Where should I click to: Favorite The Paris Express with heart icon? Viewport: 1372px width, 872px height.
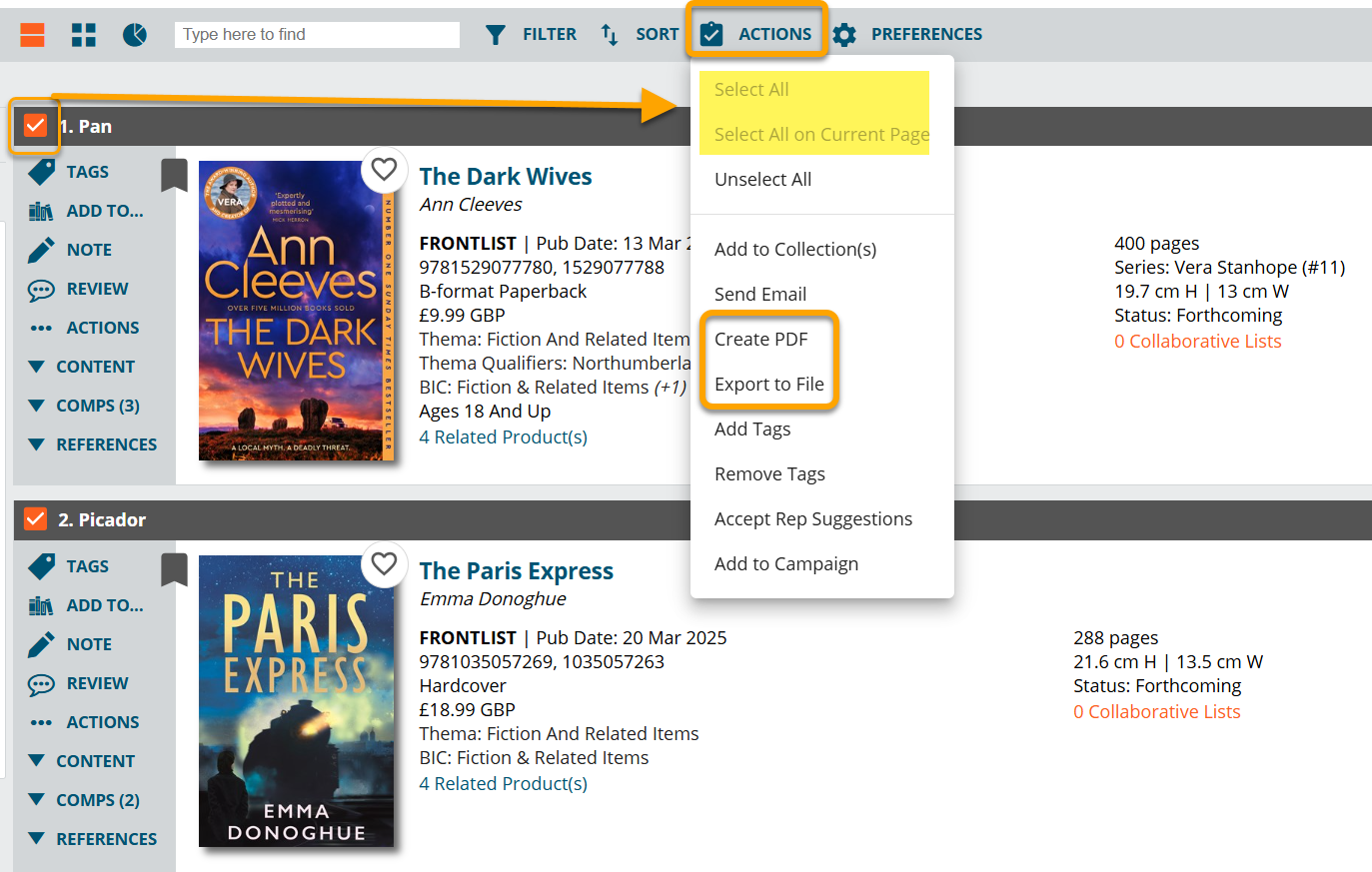click(x=385, y=563)
